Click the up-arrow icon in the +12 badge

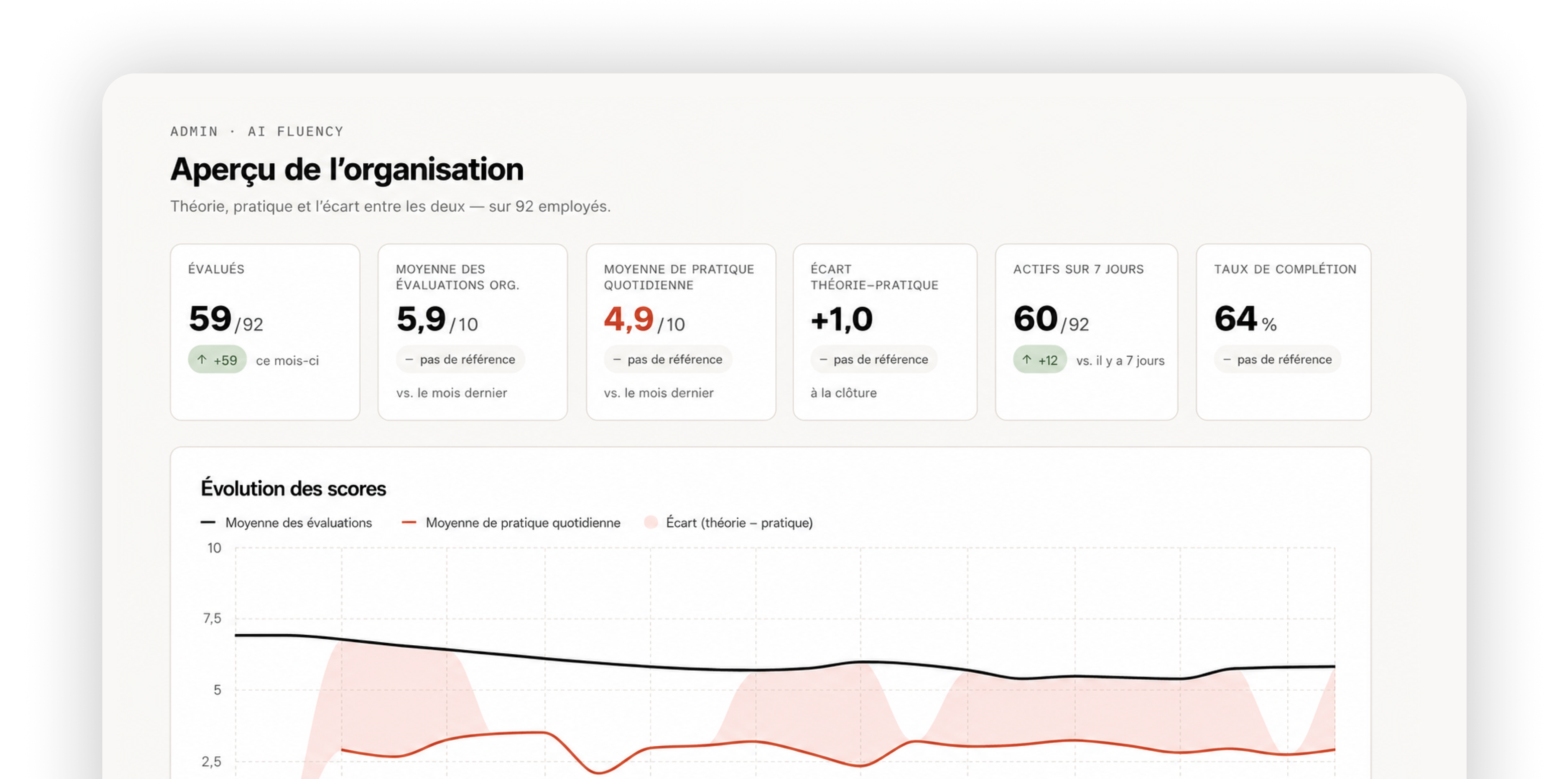click(x=1027, y=359)
